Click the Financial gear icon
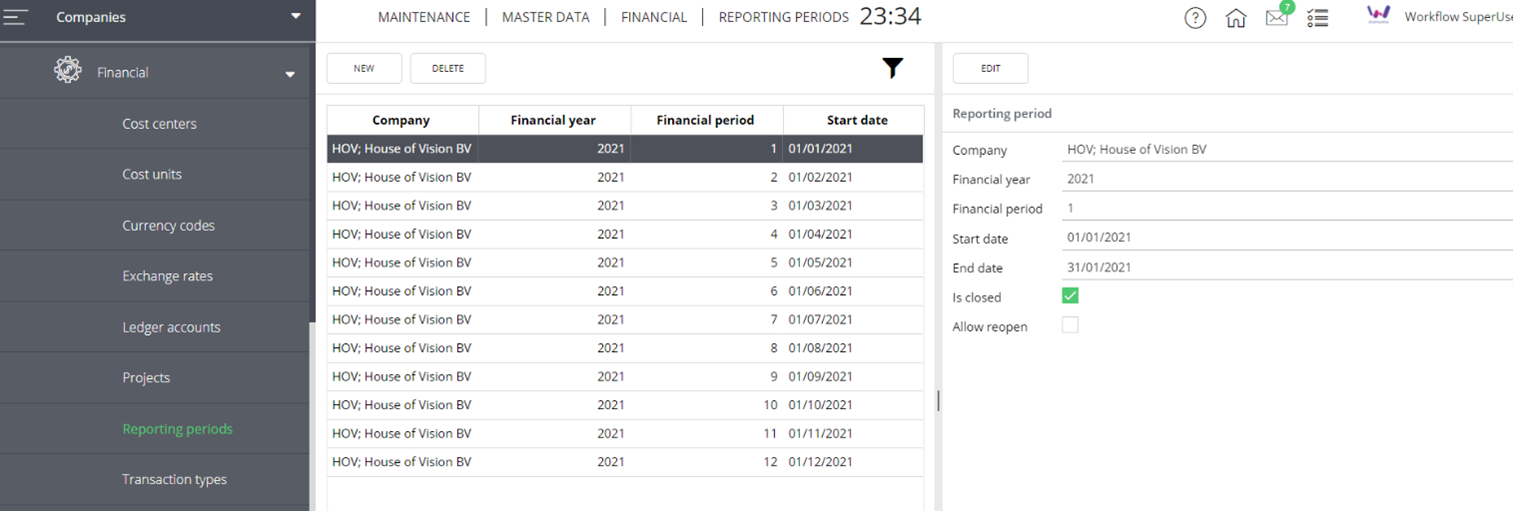The width and height of the screenshot is (1513, 511). coord(68,70)
